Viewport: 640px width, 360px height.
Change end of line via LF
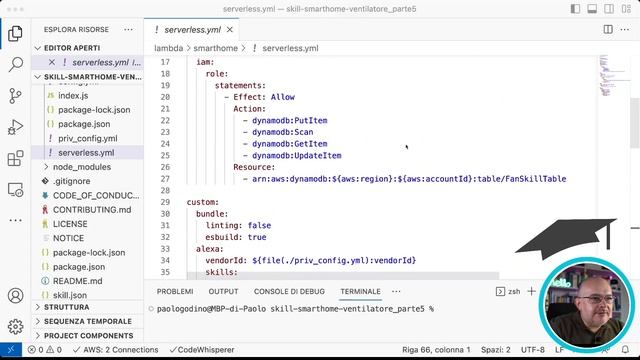(559, 350)
